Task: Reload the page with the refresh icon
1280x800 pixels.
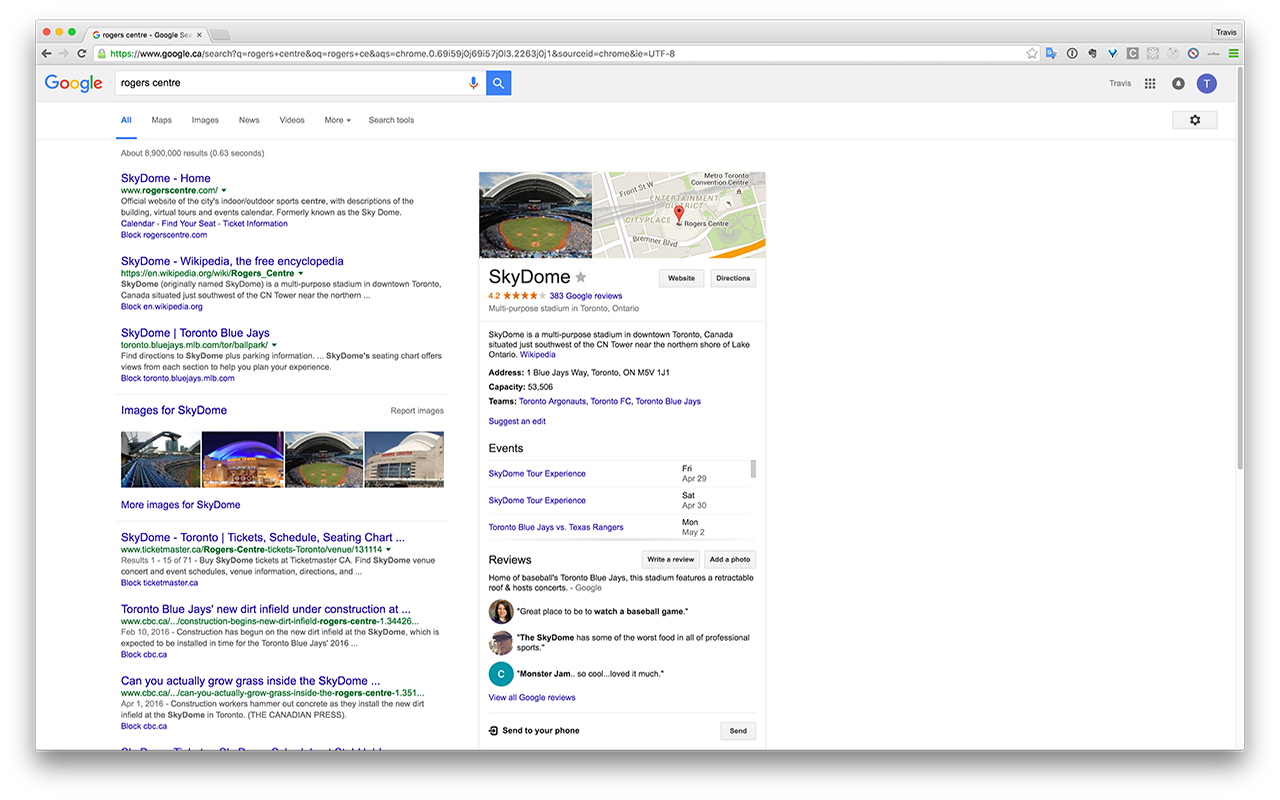Action: (x=81, y=53)
